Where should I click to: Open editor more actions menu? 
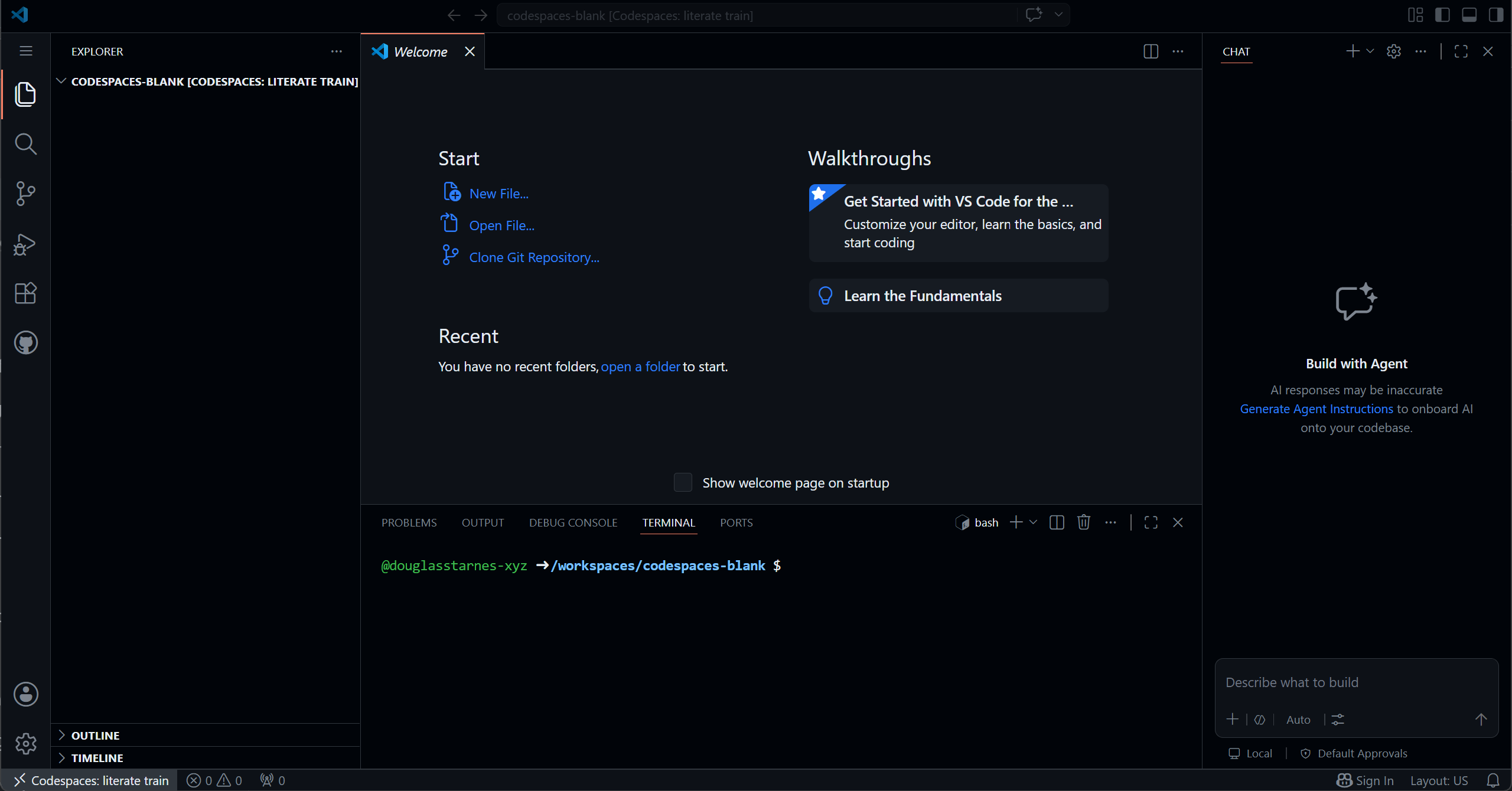tap(1178, 51)
